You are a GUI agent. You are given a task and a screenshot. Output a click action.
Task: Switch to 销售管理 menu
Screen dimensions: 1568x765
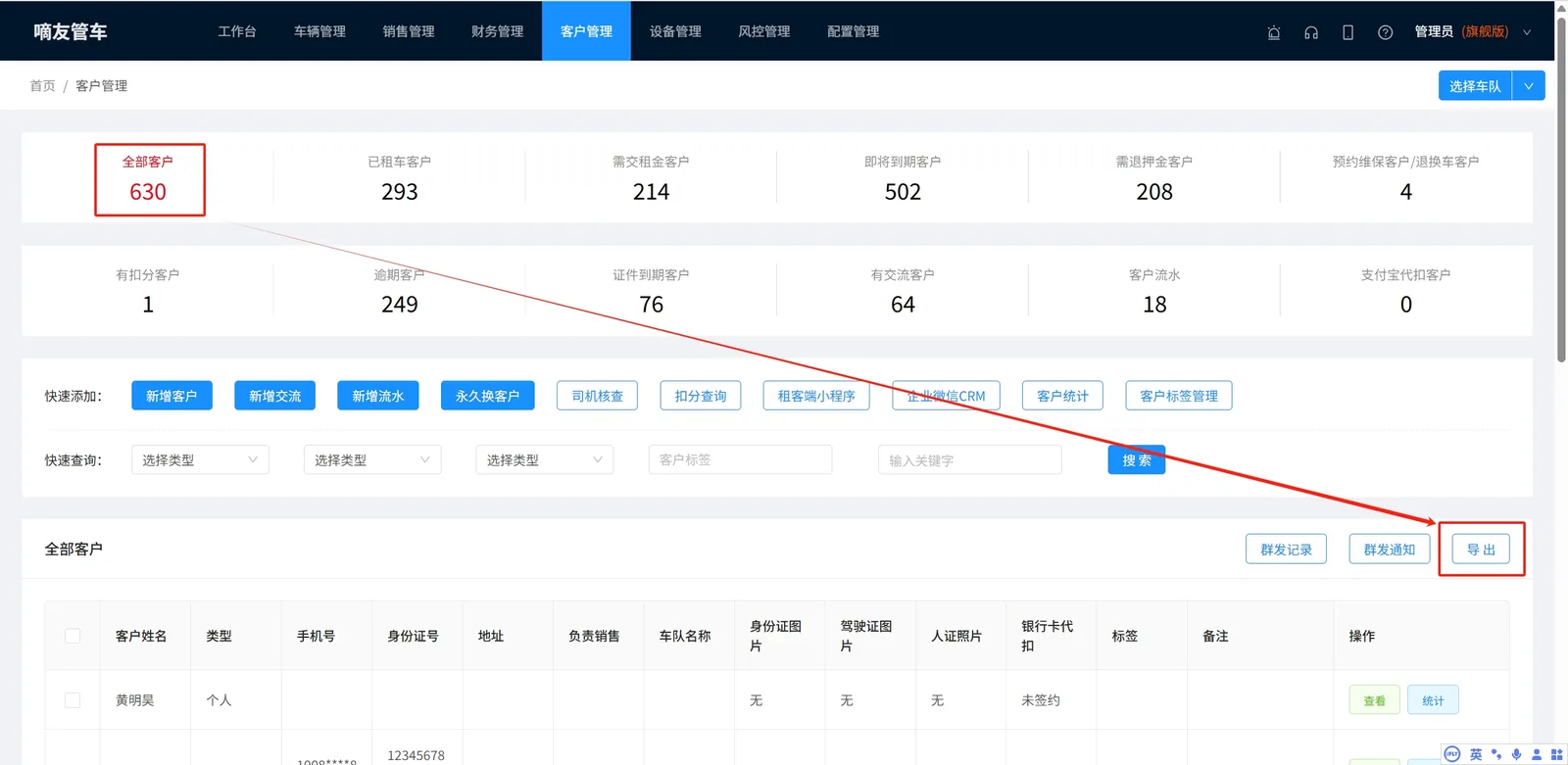coord(409,31)
